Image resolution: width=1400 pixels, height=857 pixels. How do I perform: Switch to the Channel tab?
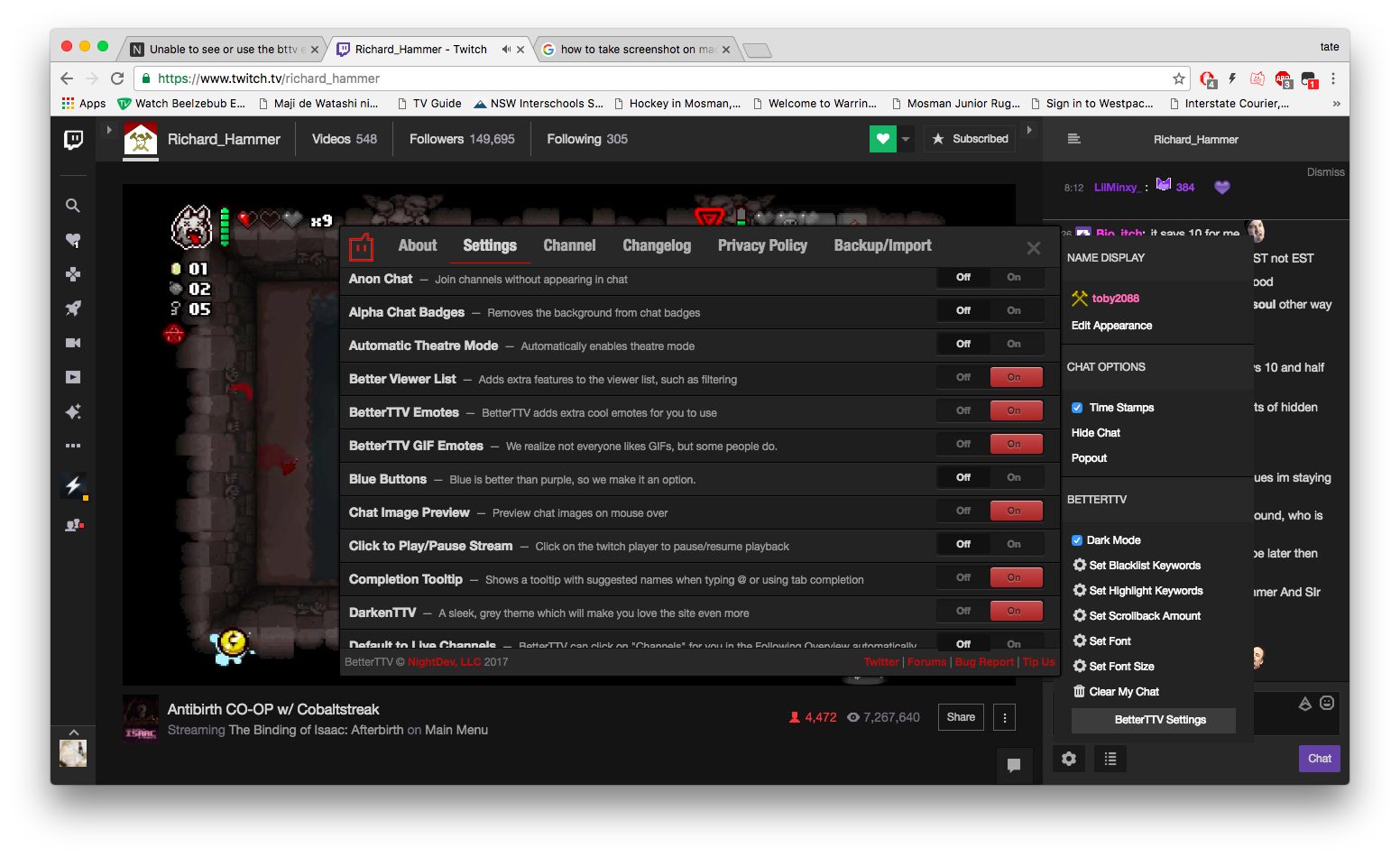[569, 245]
